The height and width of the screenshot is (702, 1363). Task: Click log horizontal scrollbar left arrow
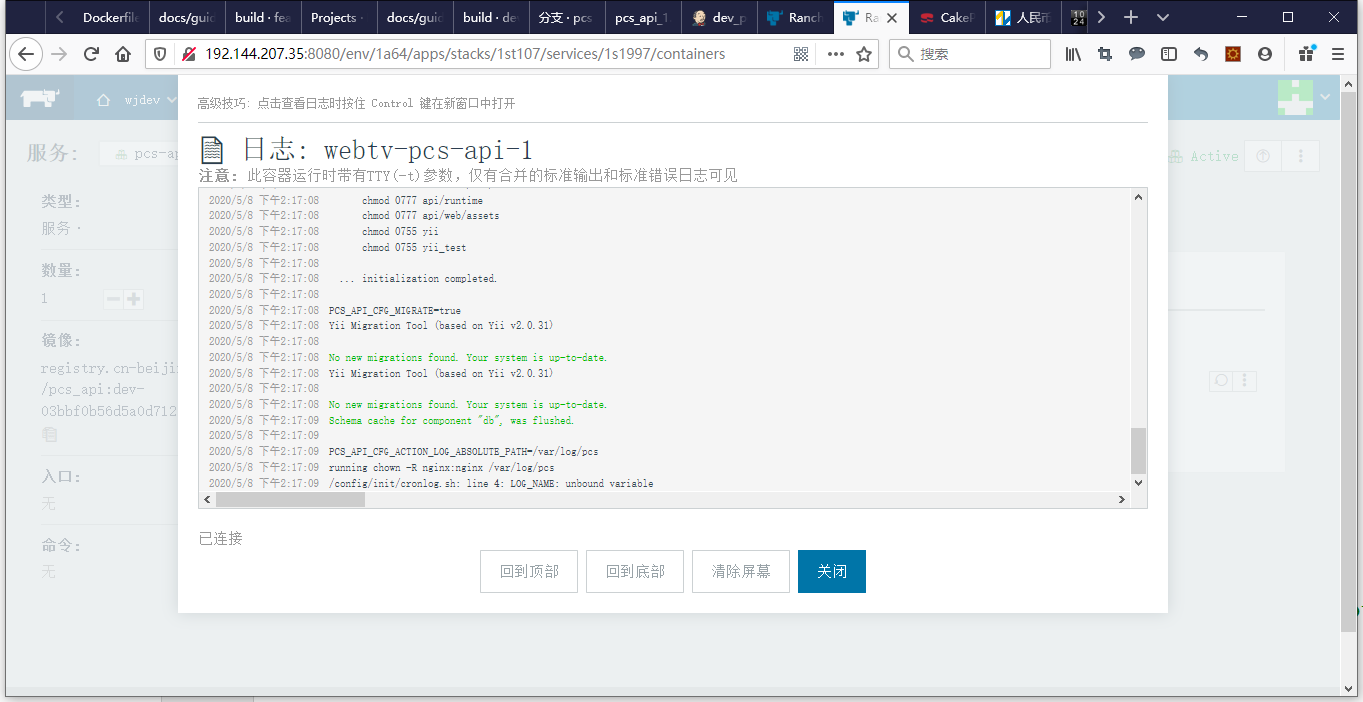(x=208, y=499)
